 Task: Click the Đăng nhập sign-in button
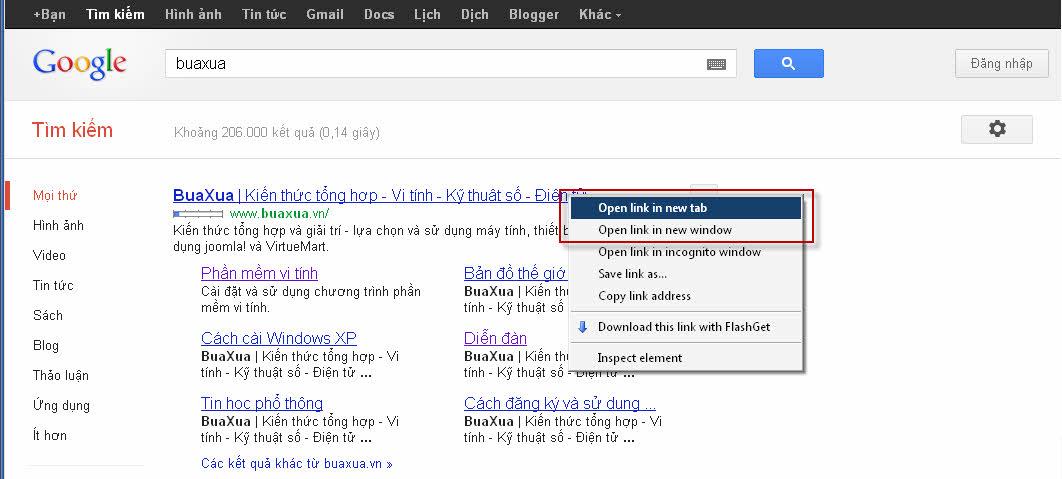point(1001,64)
